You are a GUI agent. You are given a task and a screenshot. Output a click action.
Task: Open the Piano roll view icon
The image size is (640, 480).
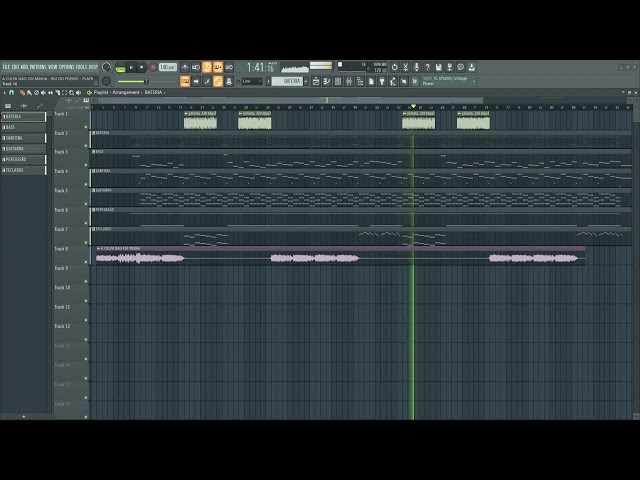327,81
